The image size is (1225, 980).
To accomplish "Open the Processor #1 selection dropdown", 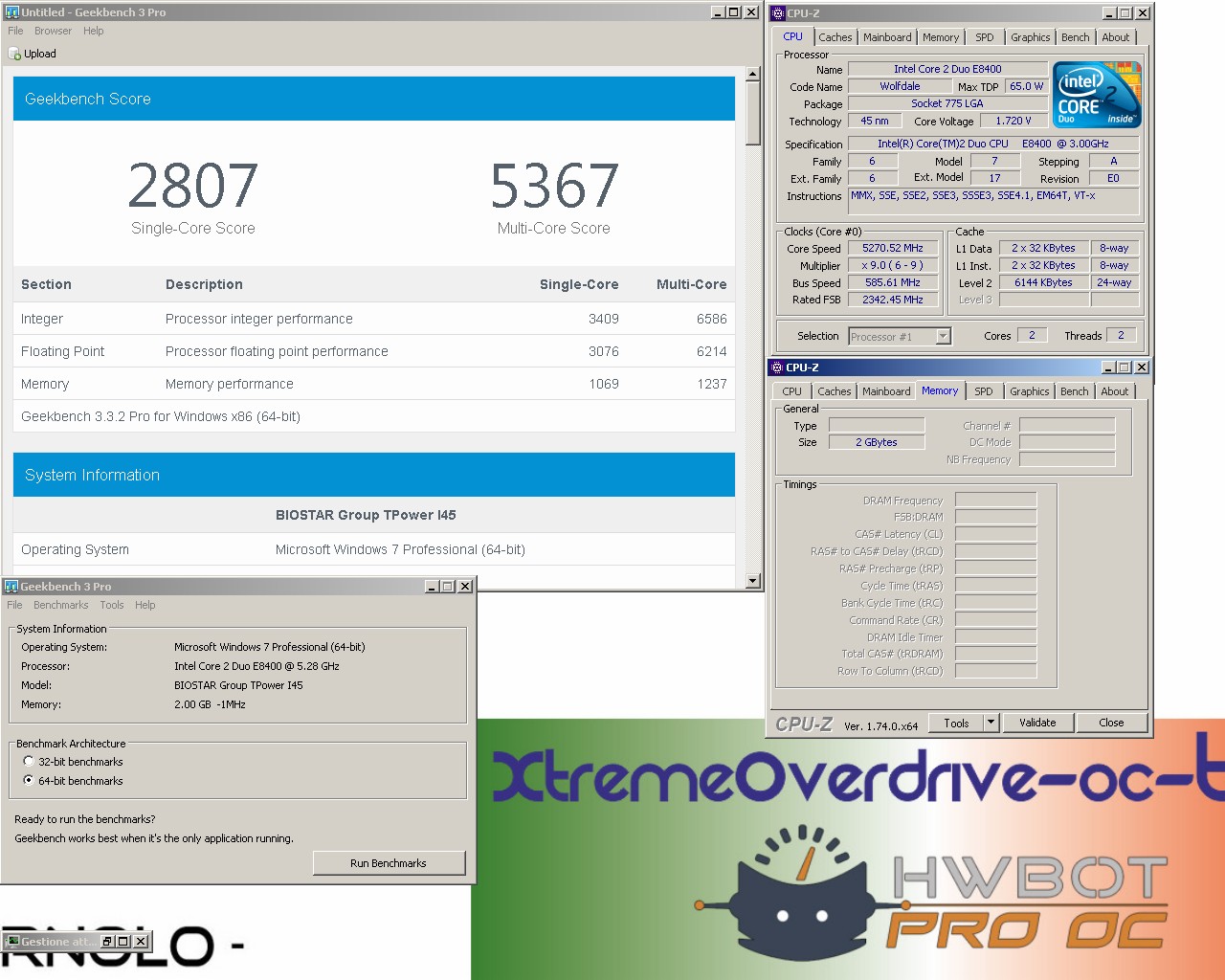I will pyautogui.click(x=943, y=336).
